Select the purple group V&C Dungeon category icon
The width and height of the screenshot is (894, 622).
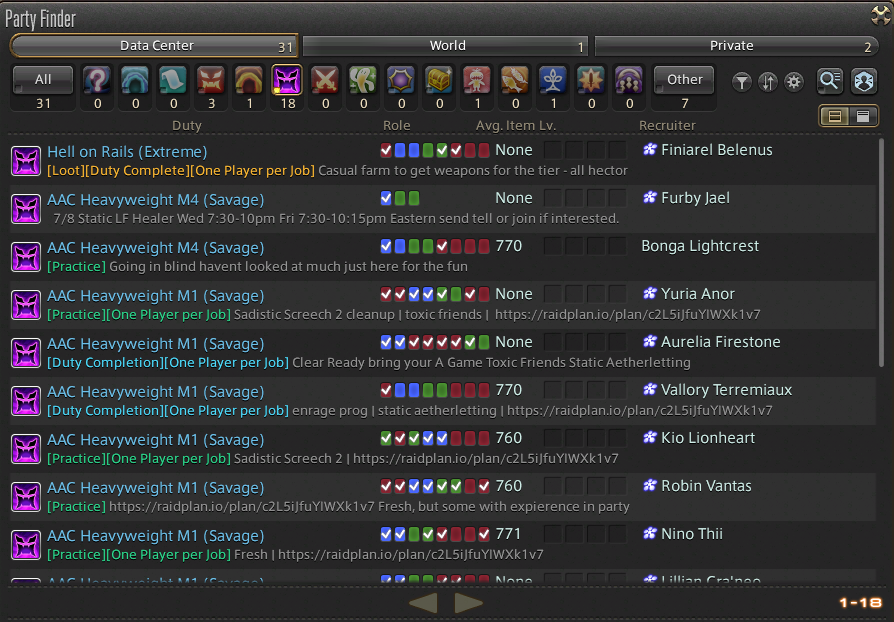(x=629, y=80)
